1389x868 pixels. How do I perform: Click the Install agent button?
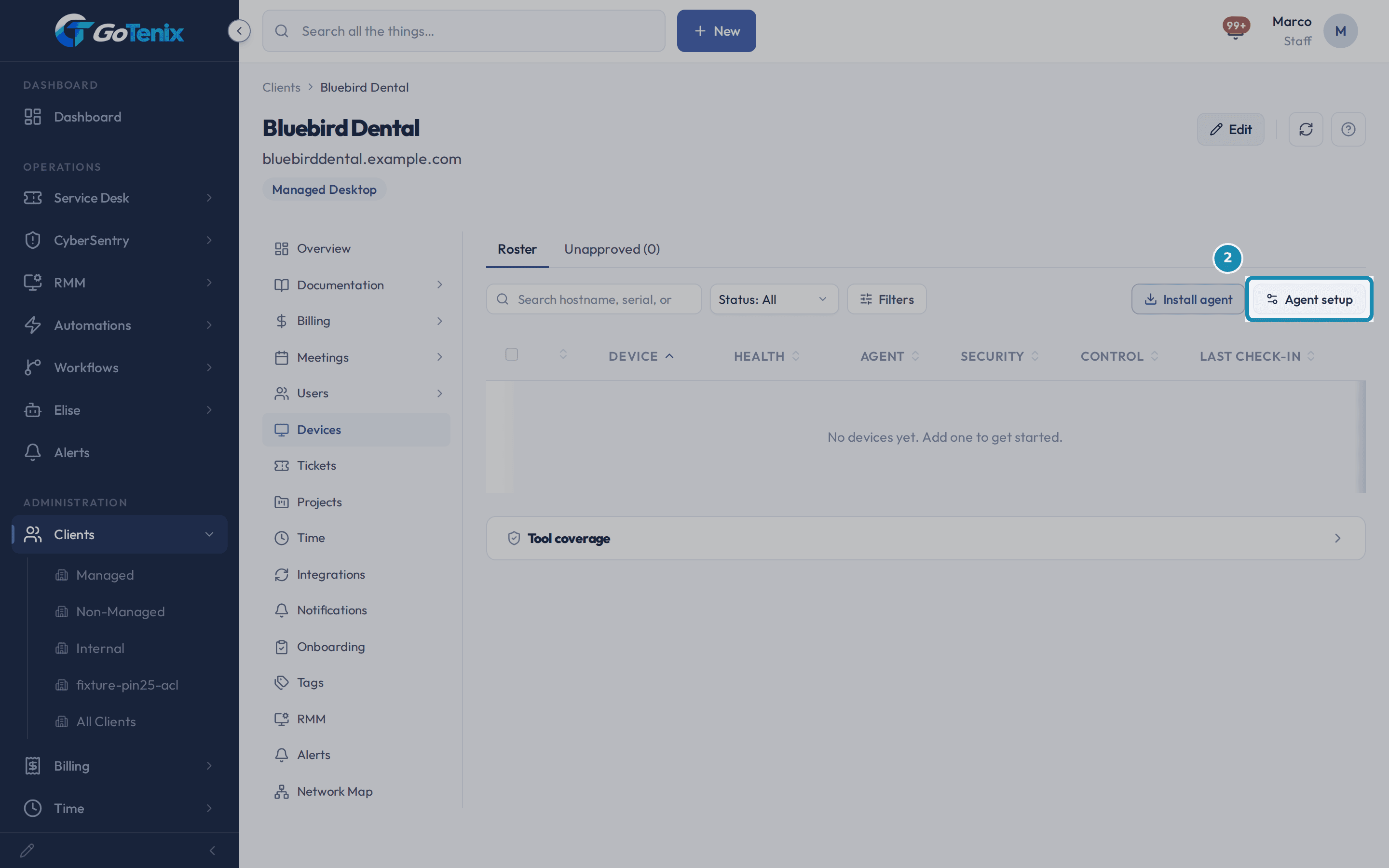[1187, 299]
